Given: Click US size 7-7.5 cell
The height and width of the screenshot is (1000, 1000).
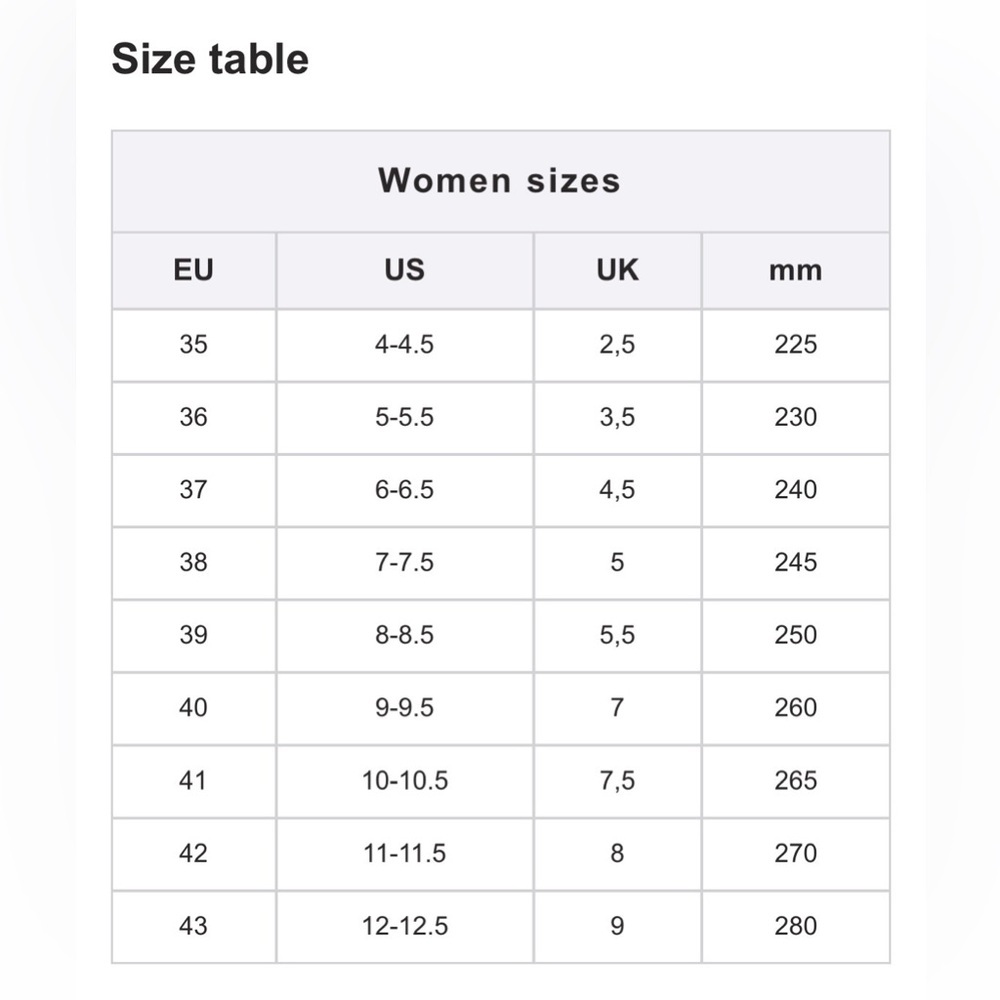Looking at the screenshot, I should [x=405, y=563].
